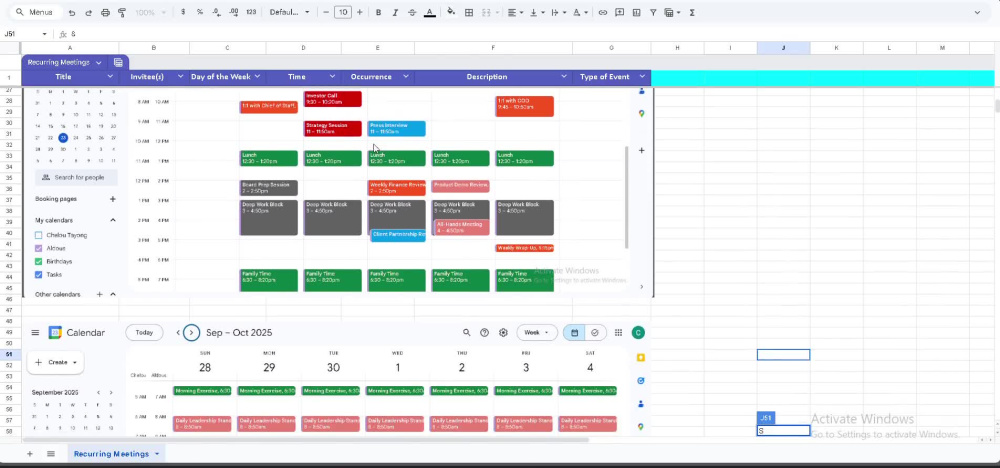The image size is (1000, 468).
Task: Open the Fill color bucket
Action: coord(452,12)
